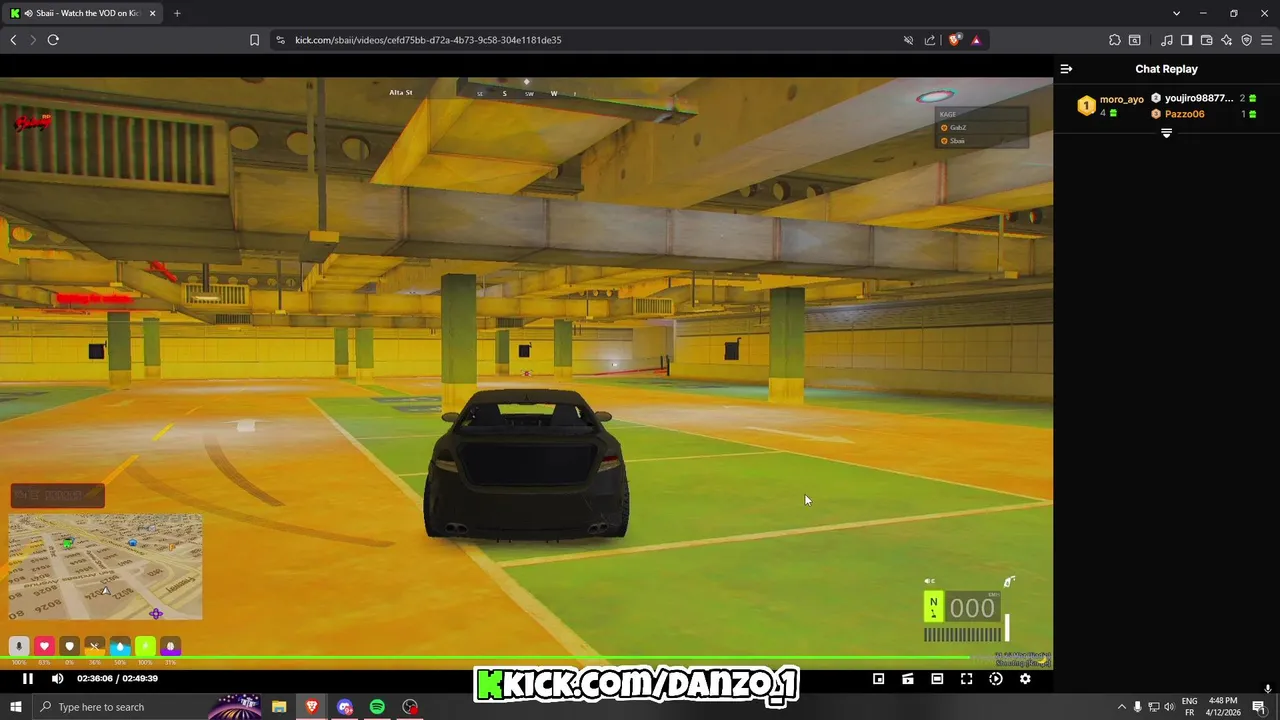Open playback speed control

[995, 679]
